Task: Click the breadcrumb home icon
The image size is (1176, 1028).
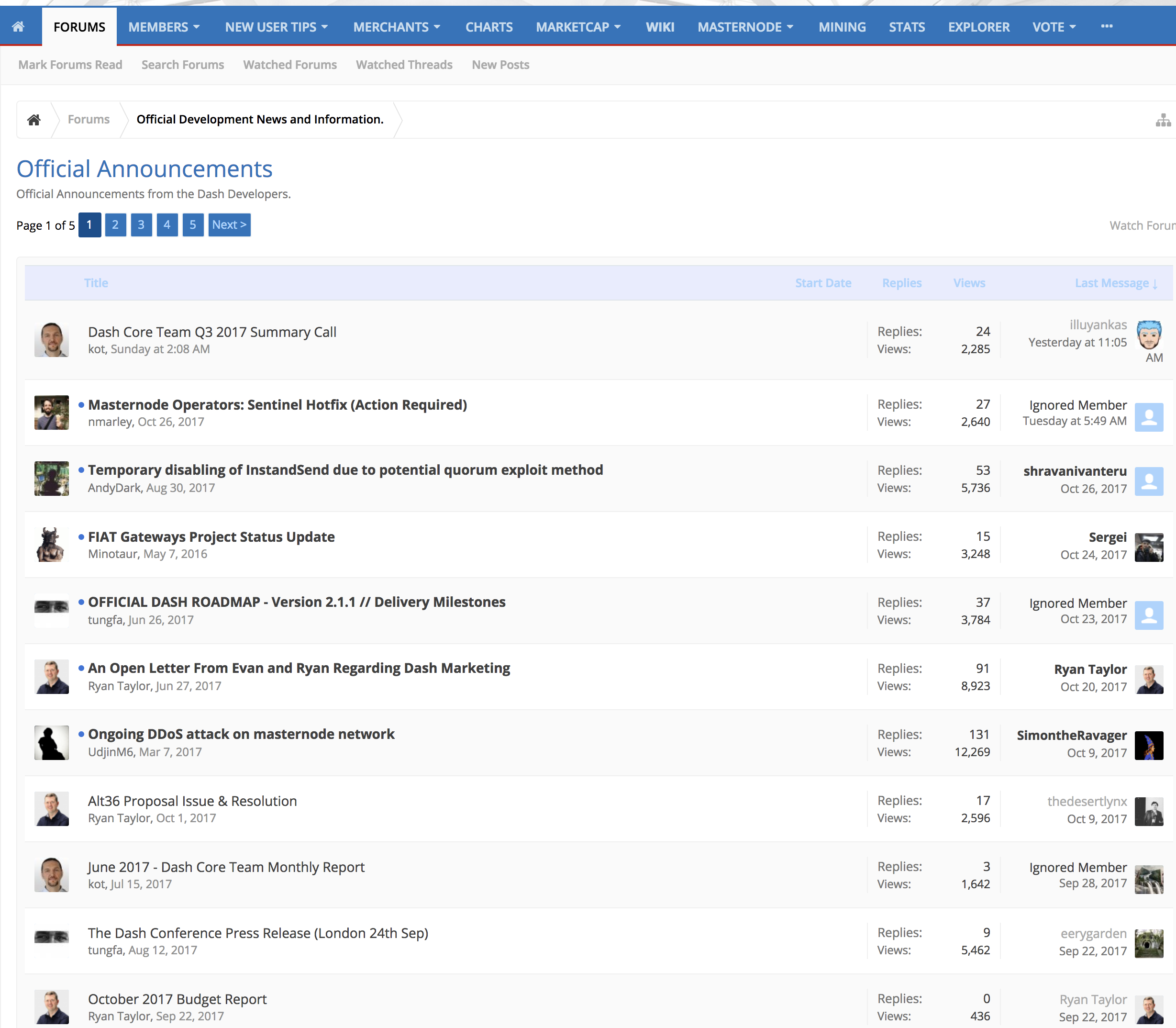Action: coord(34,119)
